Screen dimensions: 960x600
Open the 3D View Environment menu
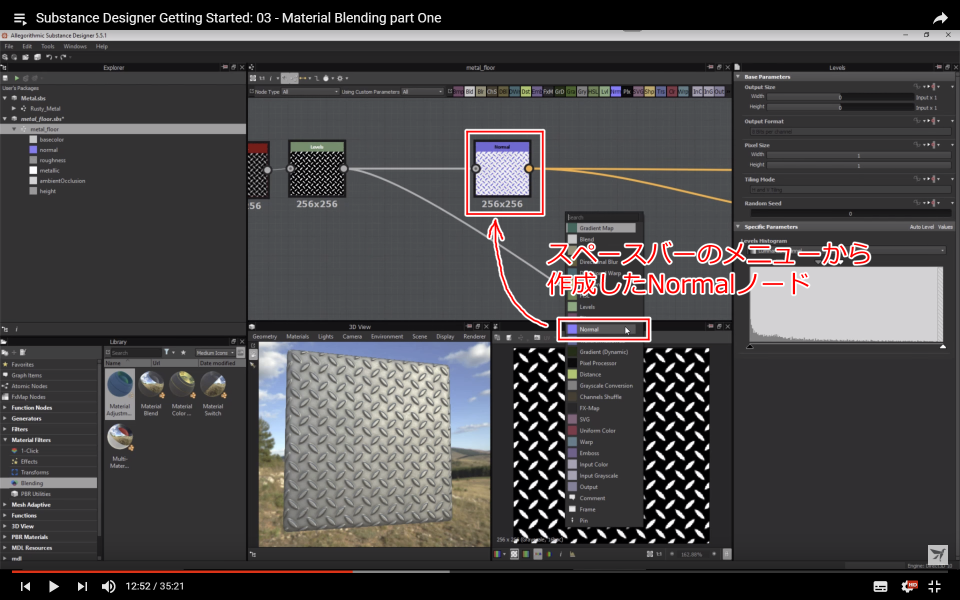(x=387, y=337)
